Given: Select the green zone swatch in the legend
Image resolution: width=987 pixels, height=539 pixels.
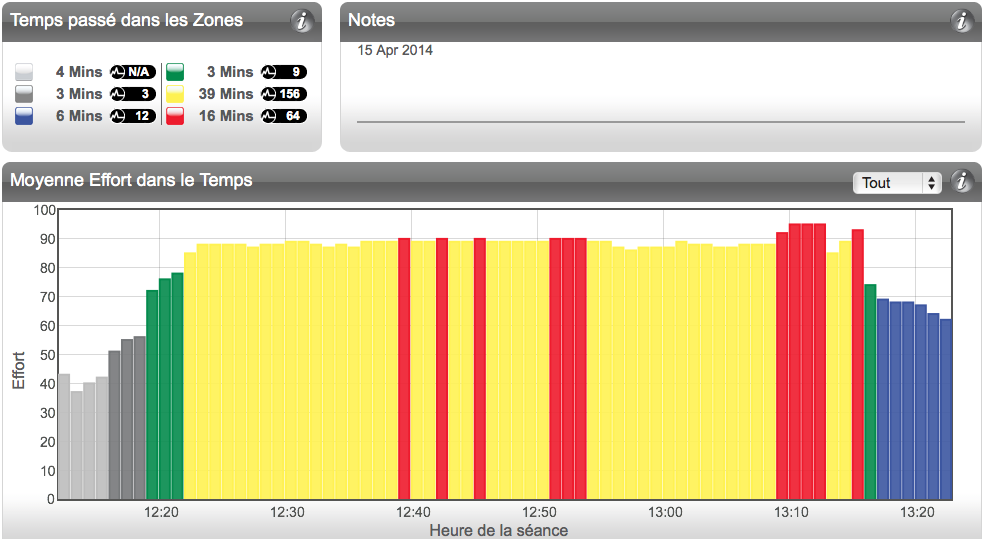Looking at the screenshot, I should point(175,72).
